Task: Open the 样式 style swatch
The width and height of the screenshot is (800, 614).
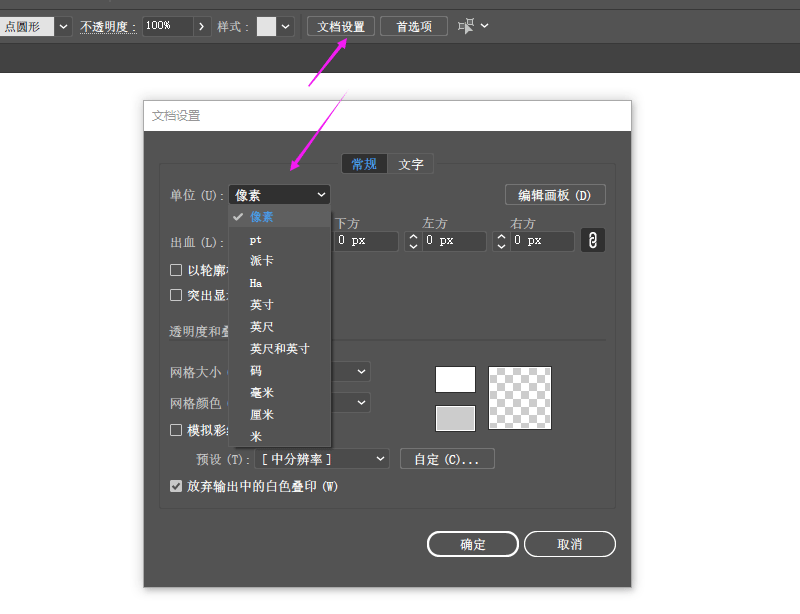Action: 266,27
